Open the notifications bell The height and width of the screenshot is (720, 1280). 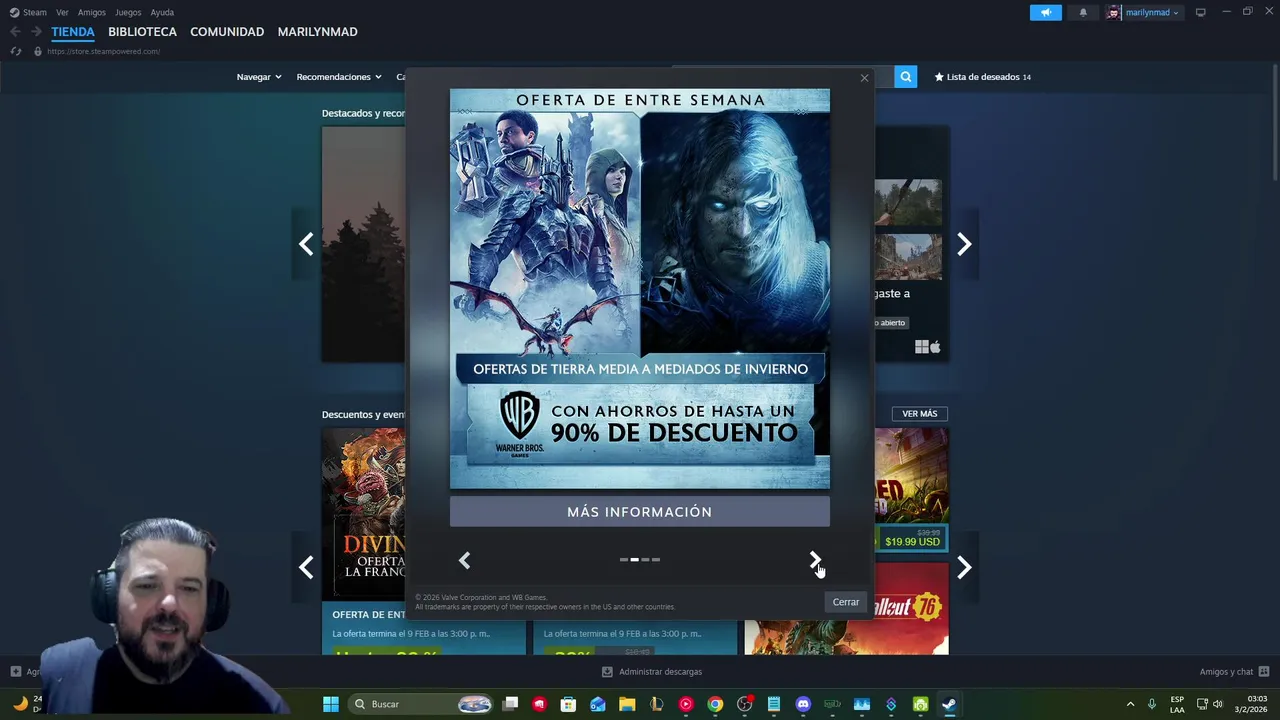point(1083,12)
